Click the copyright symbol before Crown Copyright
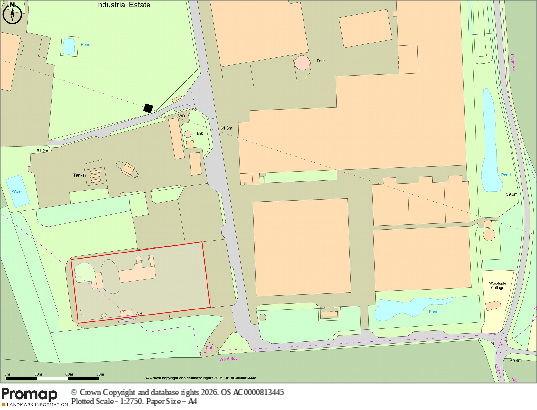This screenshot has width=537, height=410. tap(74, 392)
